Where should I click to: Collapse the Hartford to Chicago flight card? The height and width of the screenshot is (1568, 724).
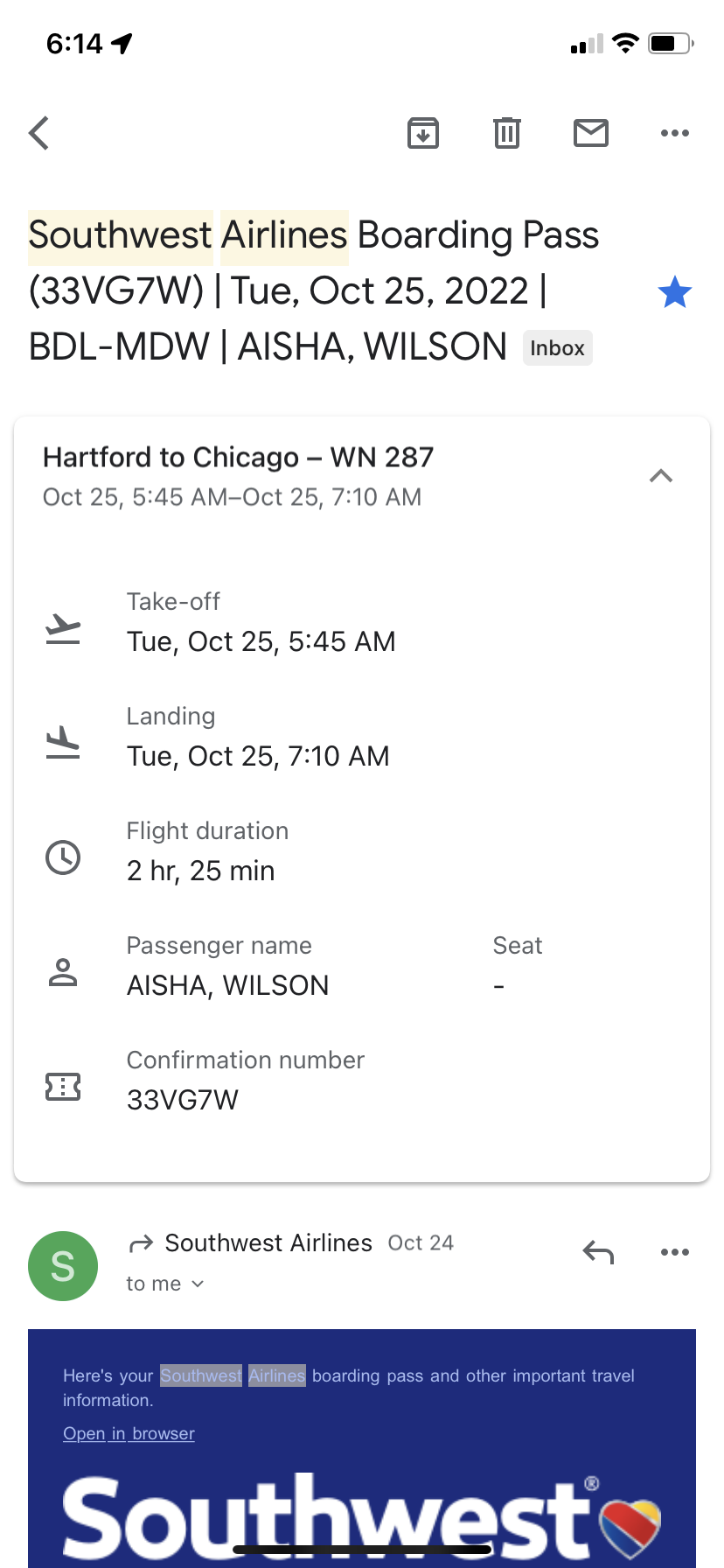point(661,476)
